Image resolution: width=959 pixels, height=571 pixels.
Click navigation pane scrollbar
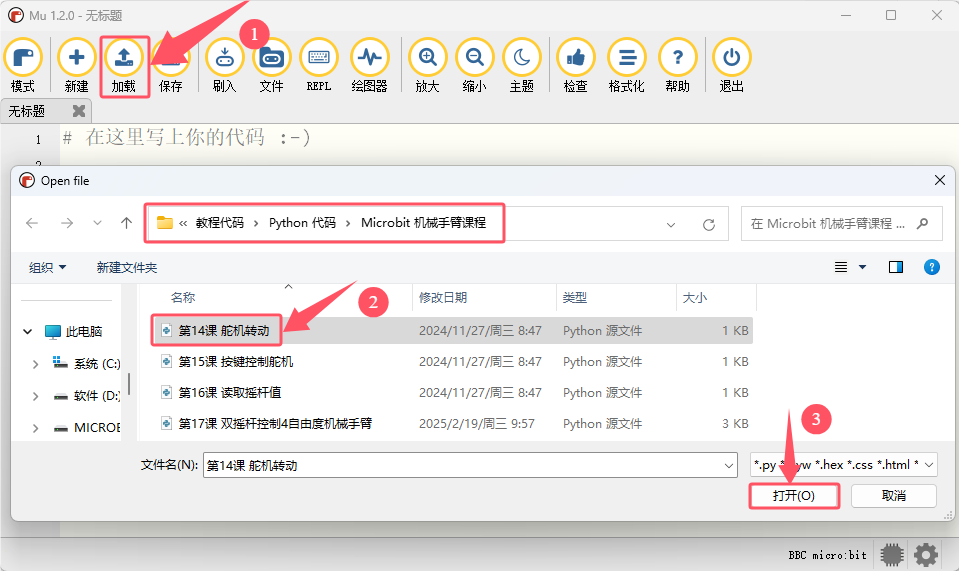tap(129, 384)
